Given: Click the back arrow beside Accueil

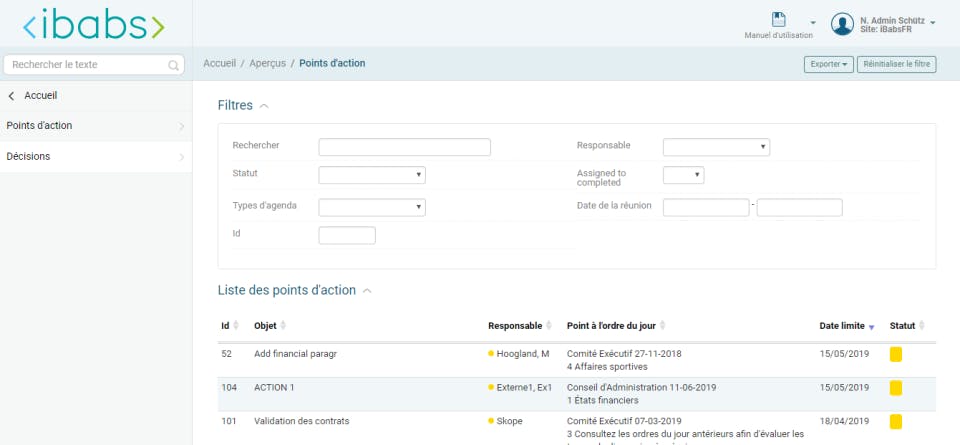Looking at the screenshot, I should pos(11,96).
